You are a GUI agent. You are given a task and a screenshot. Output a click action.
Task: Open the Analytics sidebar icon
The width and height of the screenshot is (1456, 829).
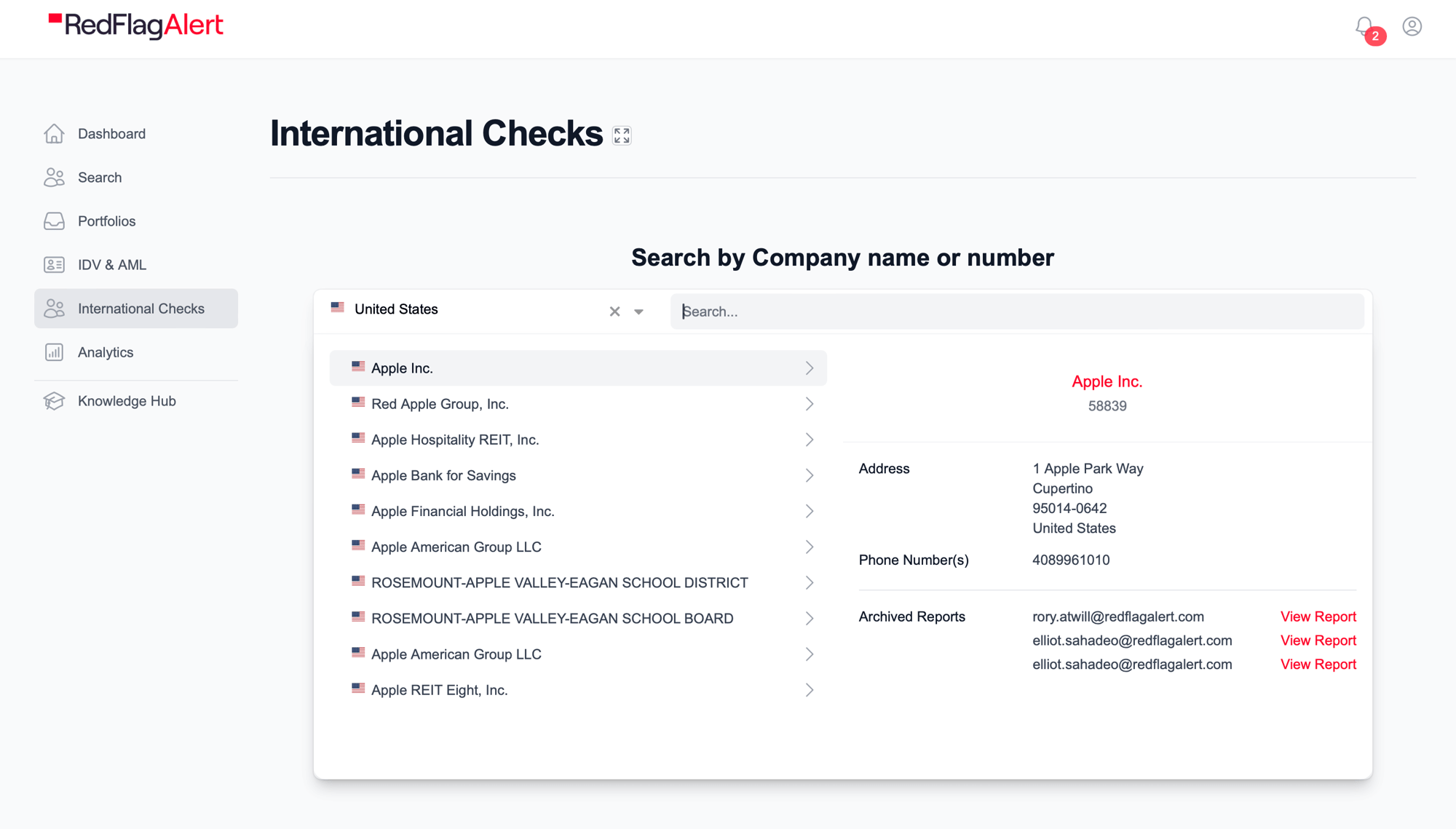point(55,352)
